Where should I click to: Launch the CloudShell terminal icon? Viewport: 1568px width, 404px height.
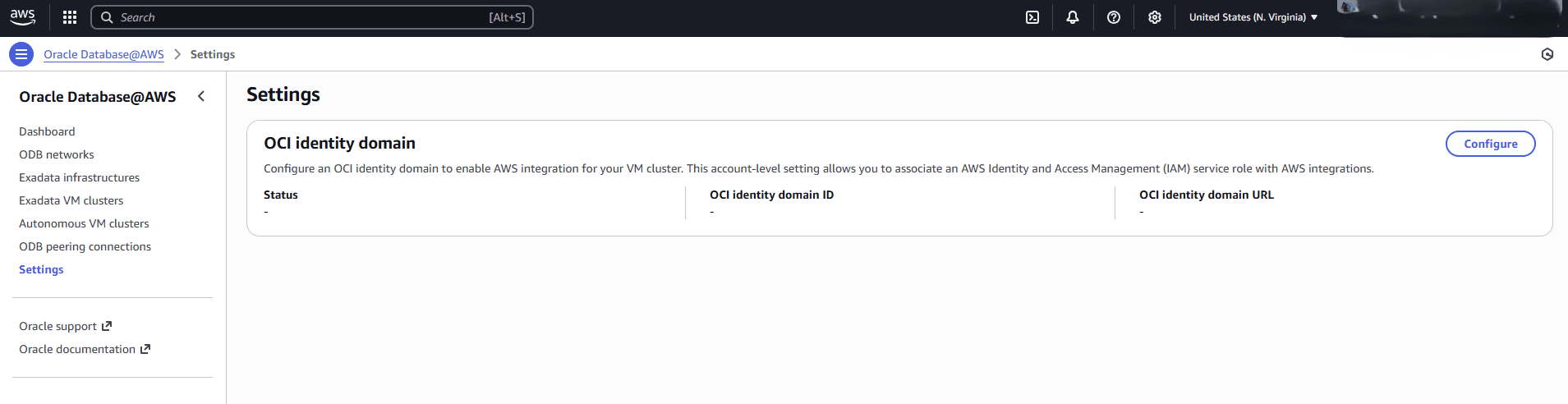coord(1032,17)
